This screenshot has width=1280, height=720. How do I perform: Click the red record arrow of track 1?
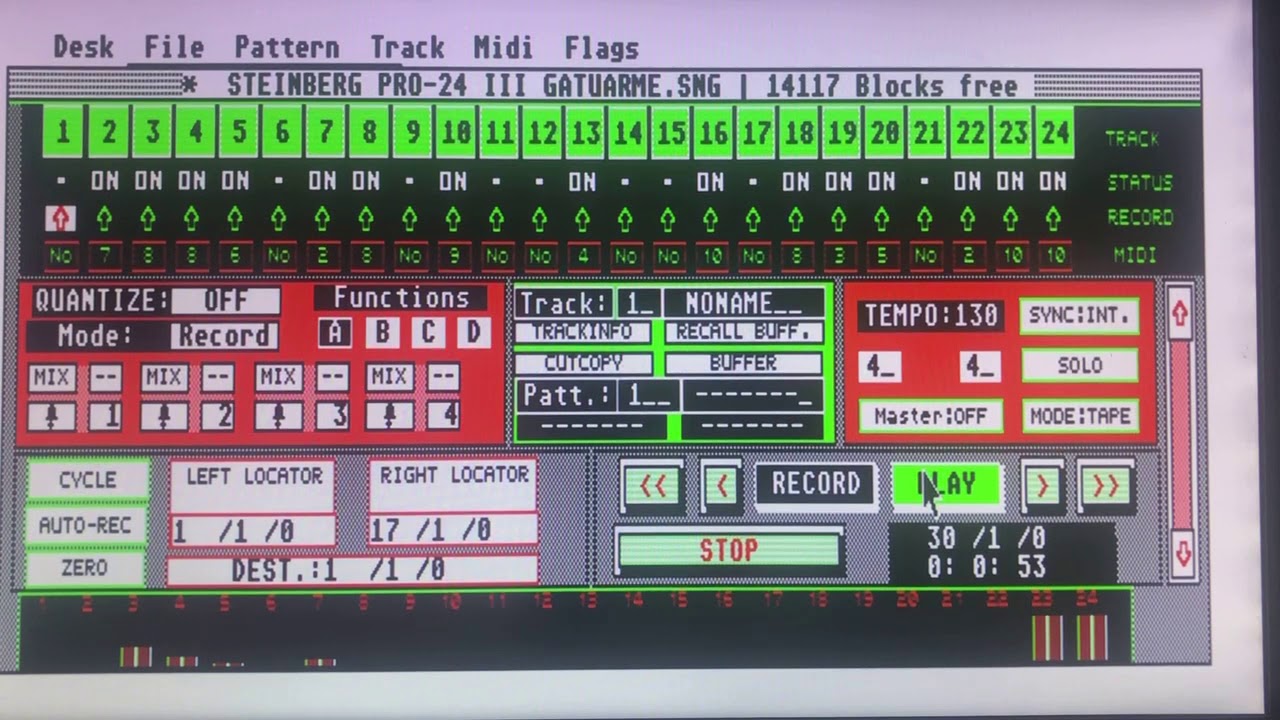[61, 217]
